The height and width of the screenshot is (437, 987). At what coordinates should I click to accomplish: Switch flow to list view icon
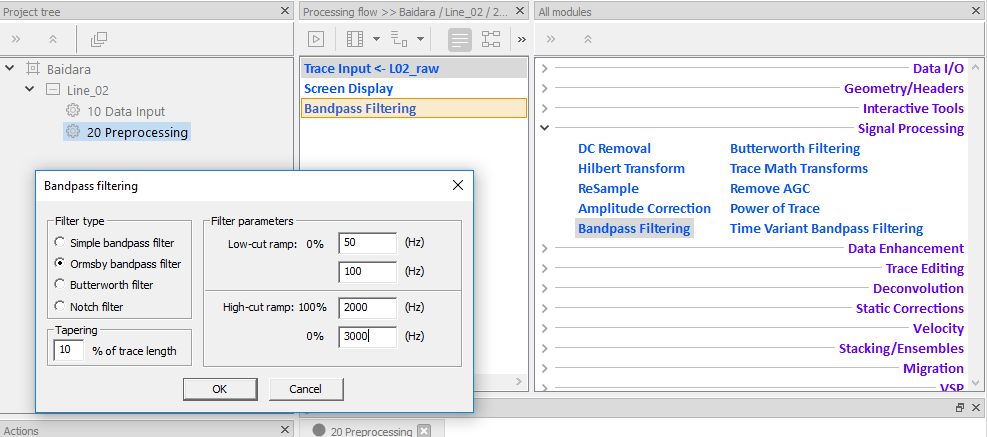click(460, 39)
